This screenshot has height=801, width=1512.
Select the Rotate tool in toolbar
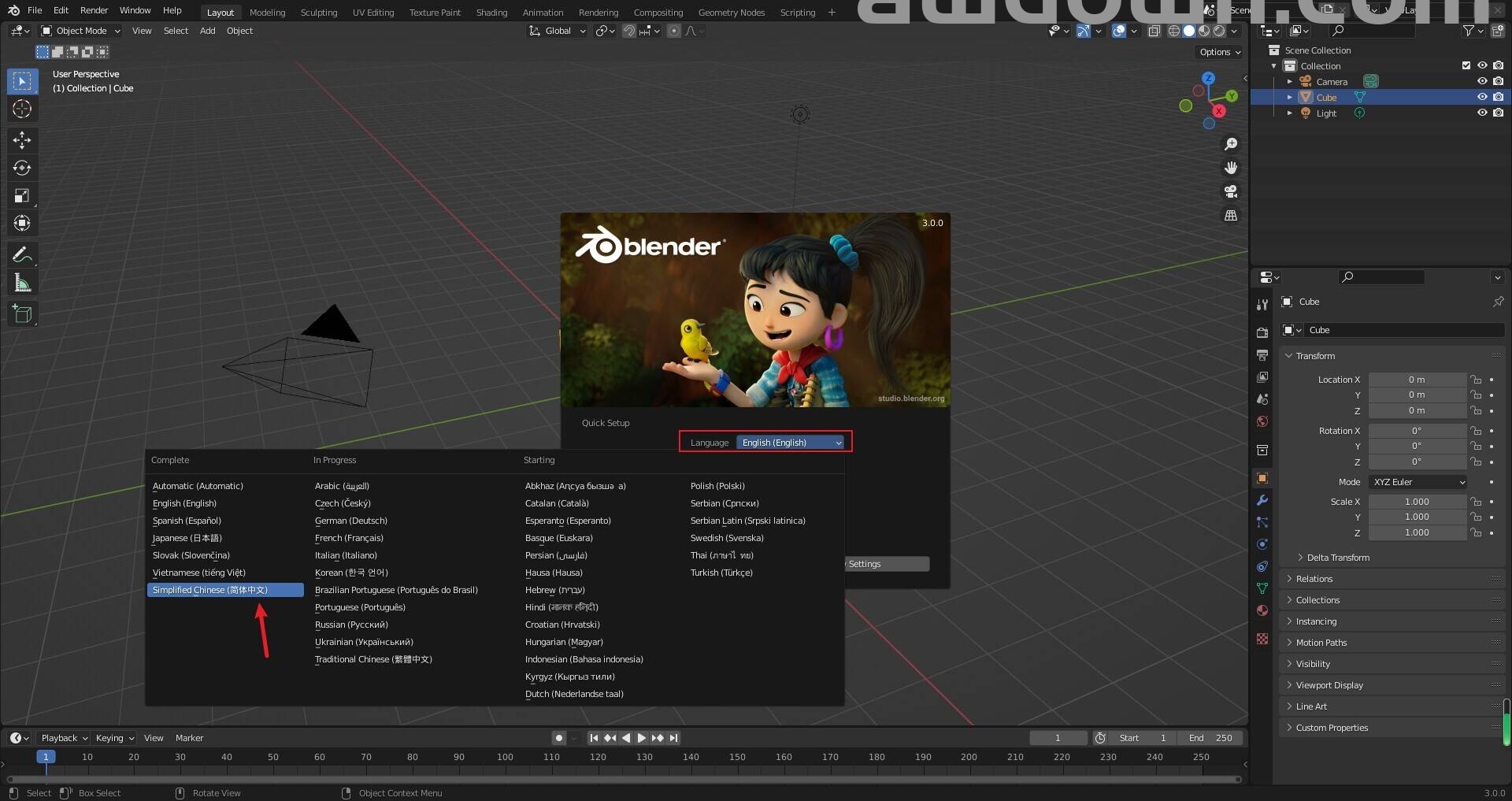click(x=22, y=168)
